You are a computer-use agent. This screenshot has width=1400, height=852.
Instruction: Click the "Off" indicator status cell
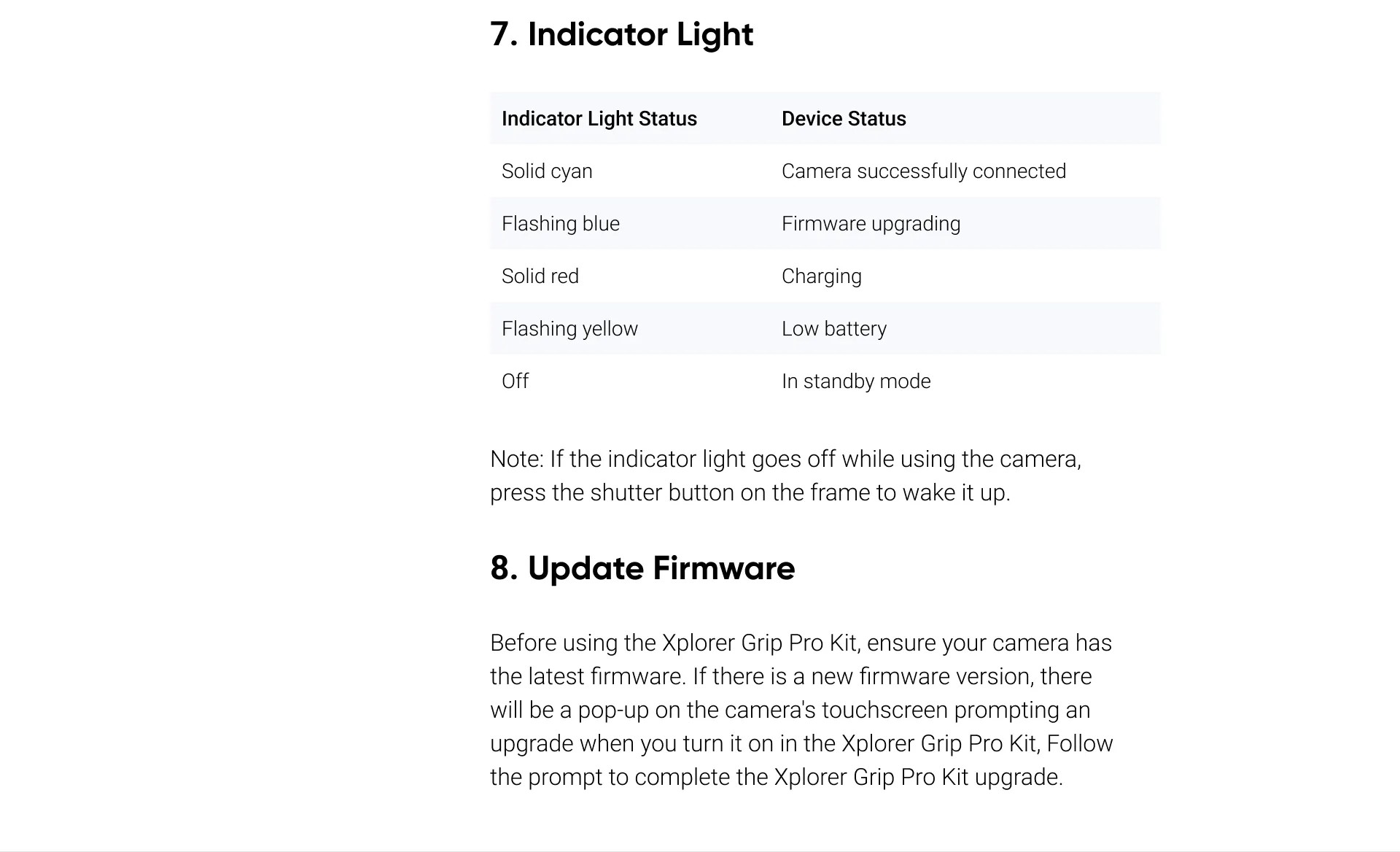[x=515, y=382]
